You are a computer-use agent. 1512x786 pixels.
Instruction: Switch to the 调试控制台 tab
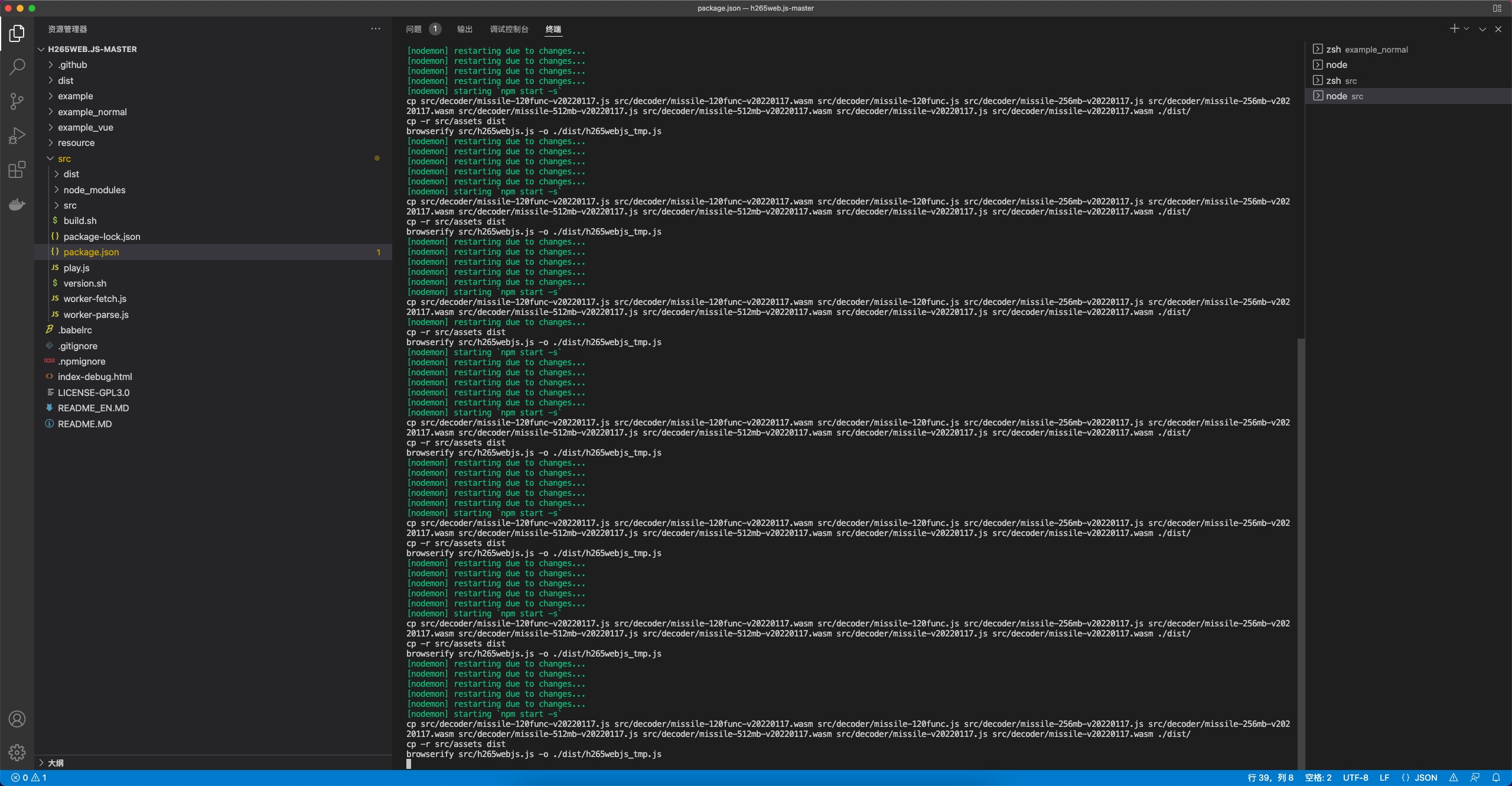[x=510, y=29]
